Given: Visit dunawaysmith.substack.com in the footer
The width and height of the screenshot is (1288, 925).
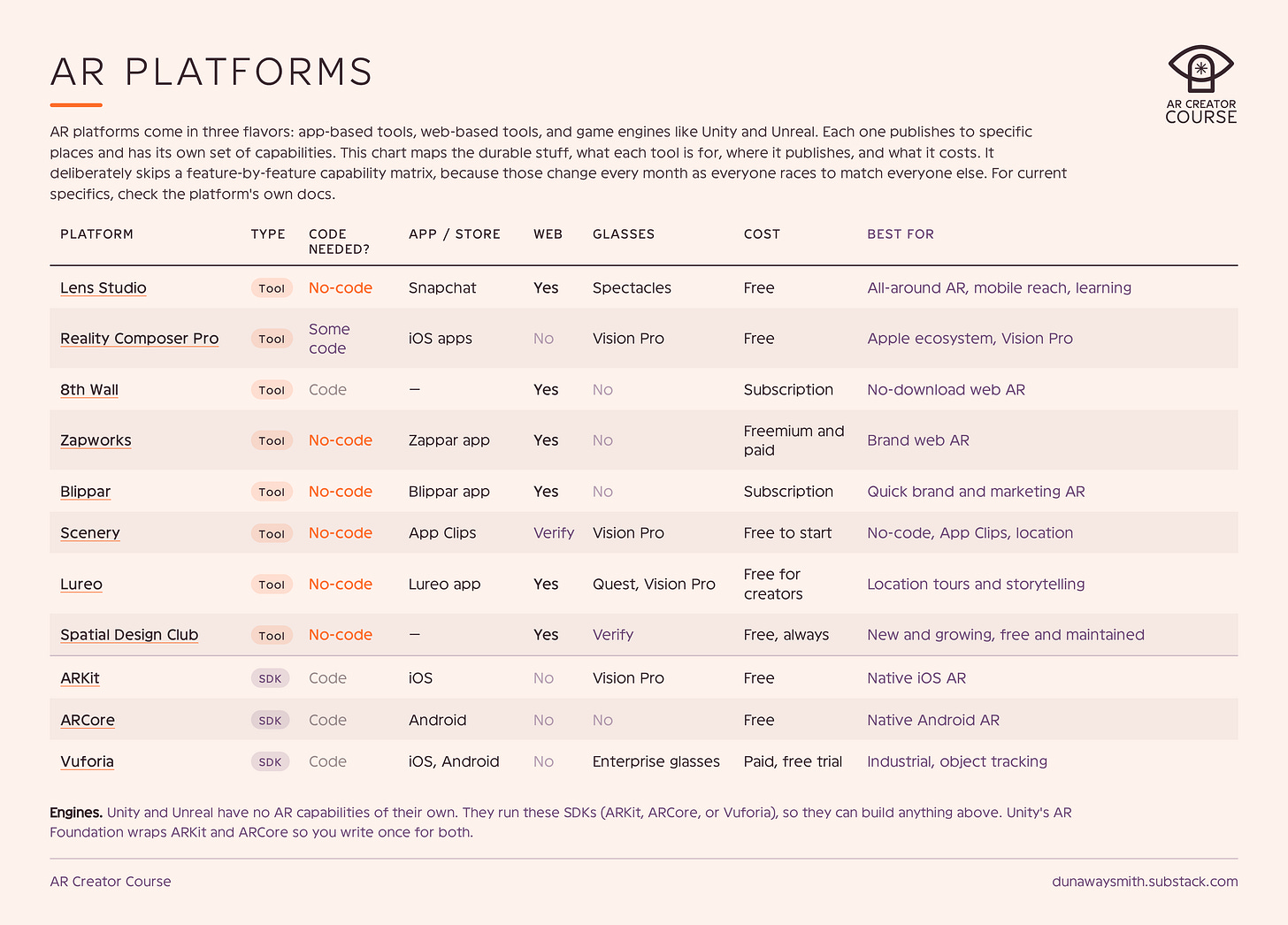Looking at the screenshot, I should click(1145, 882).
